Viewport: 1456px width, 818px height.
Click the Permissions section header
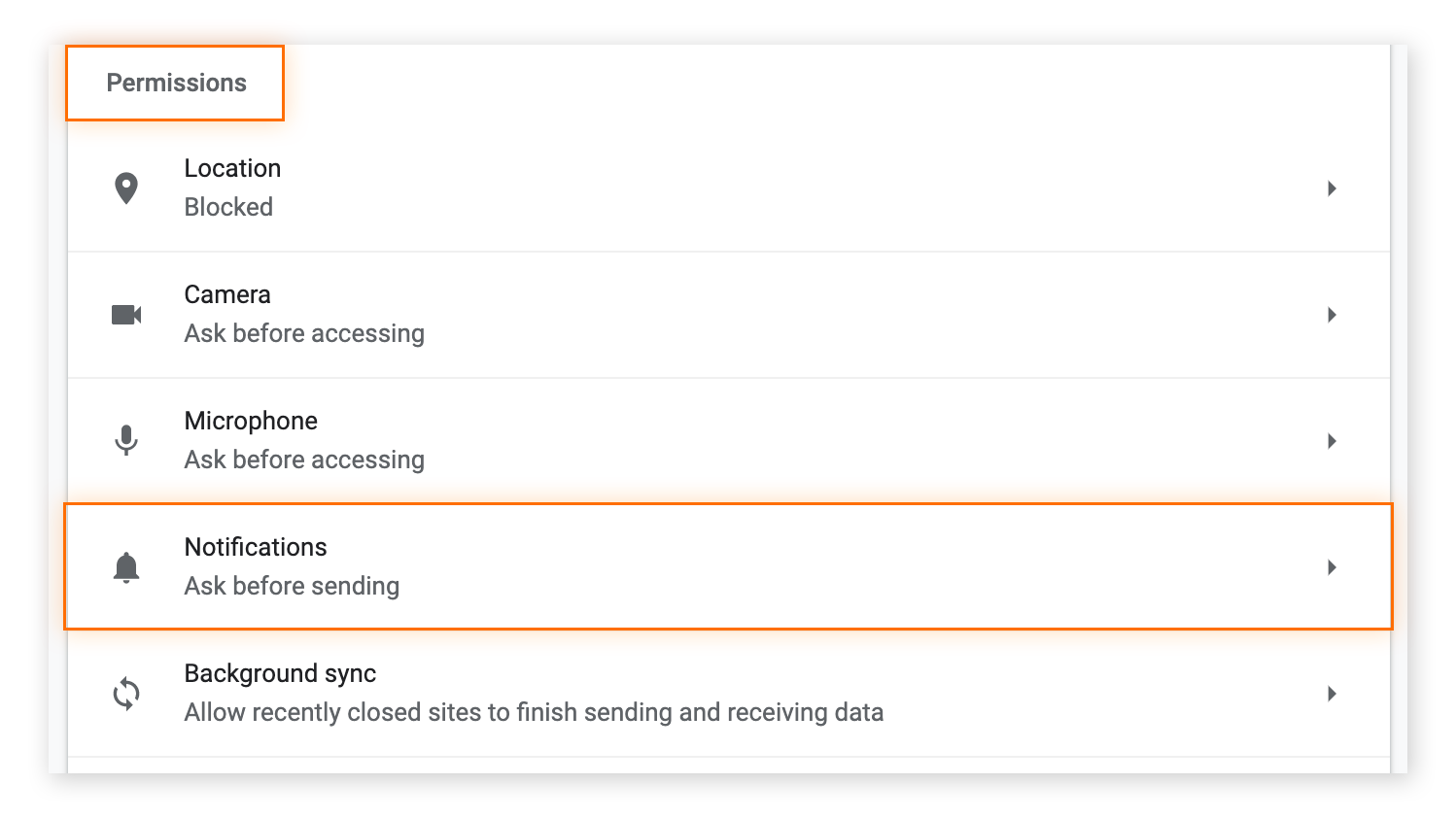click(x=176, y=83)
